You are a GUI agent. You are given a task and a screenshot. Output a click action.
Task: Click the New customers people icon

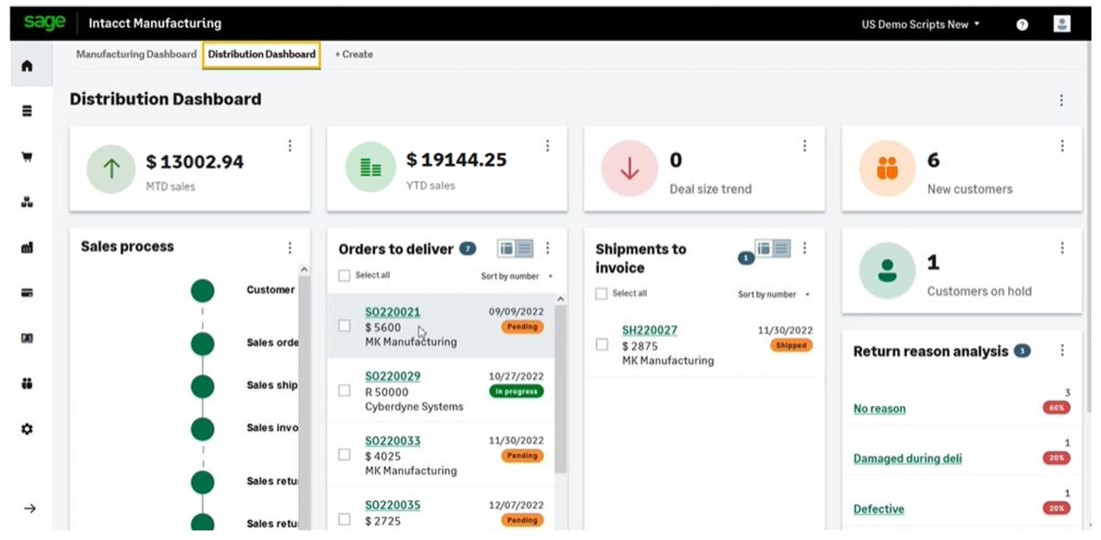tap(887, 169)
